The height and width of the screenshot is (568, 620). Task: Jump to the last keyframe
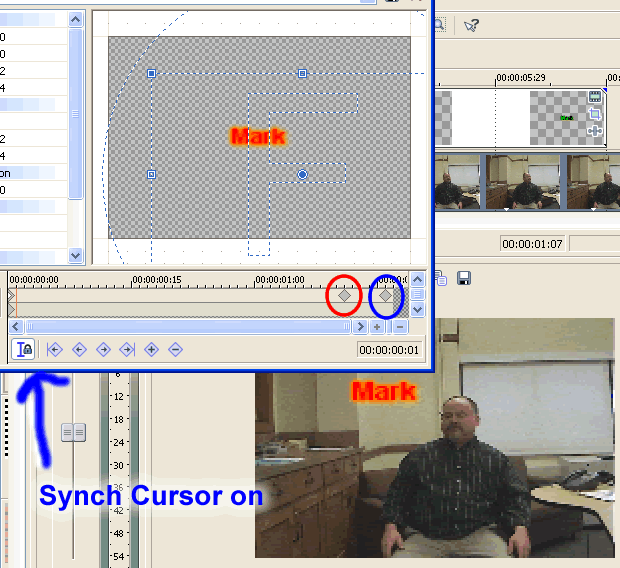coord(127,349)
